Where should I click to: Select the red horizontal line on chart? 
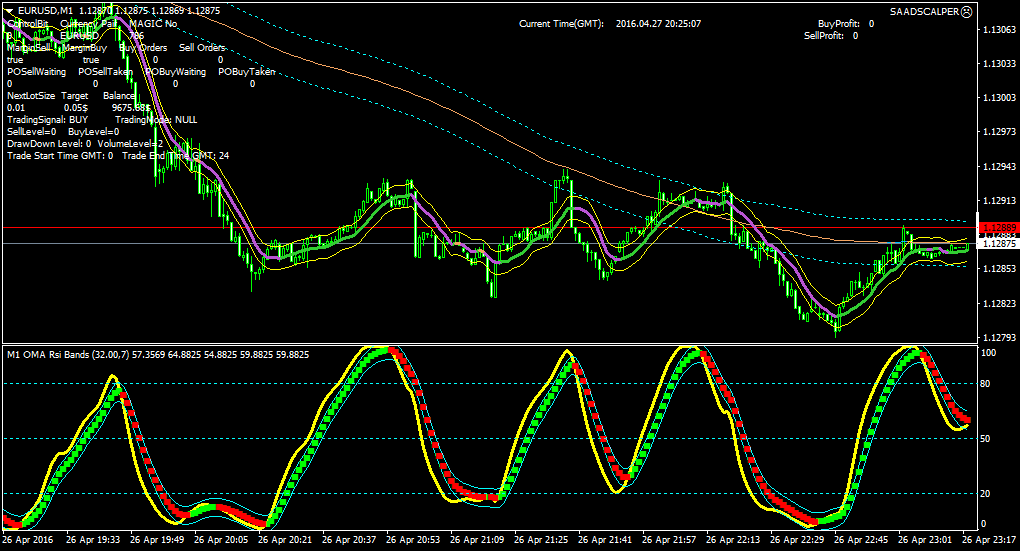pos(489,228)
